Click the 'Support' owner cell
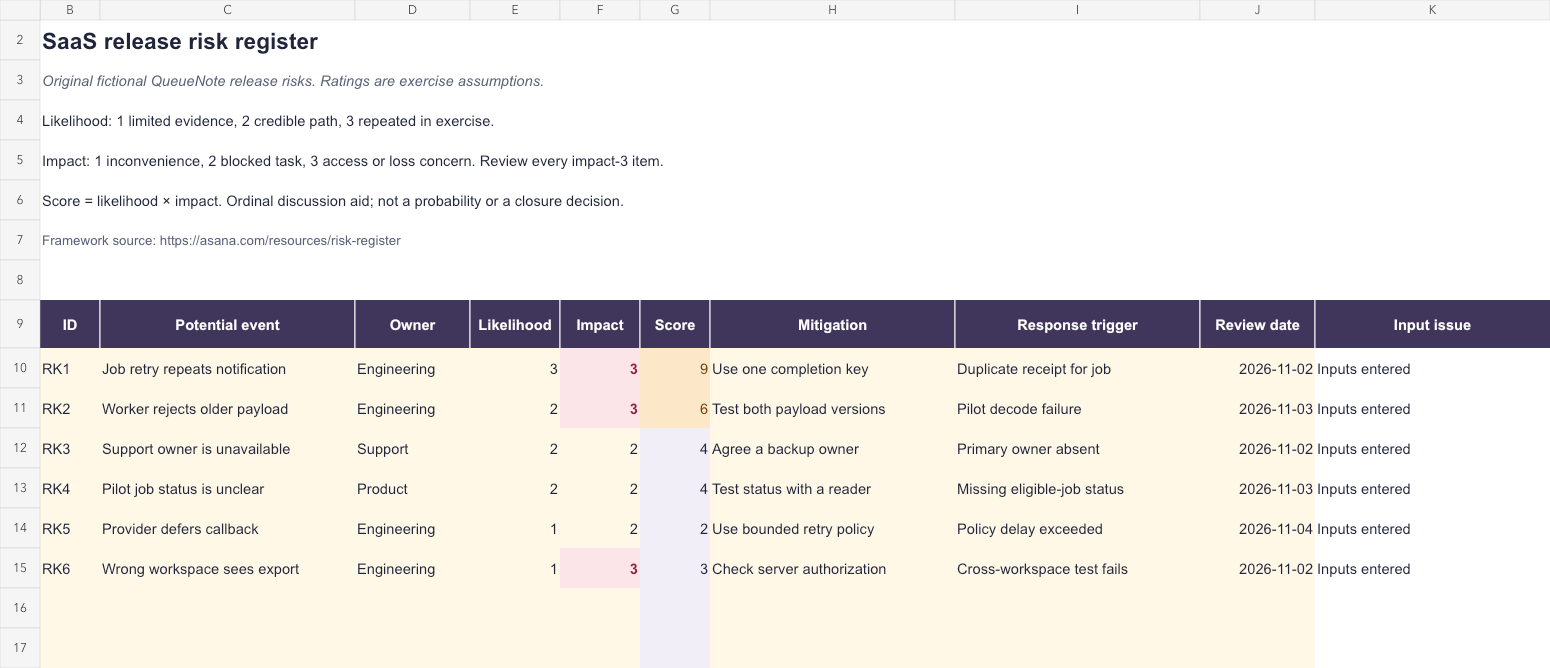The height and width of the screenshot is (668, 1550). [x=412, y=449]
